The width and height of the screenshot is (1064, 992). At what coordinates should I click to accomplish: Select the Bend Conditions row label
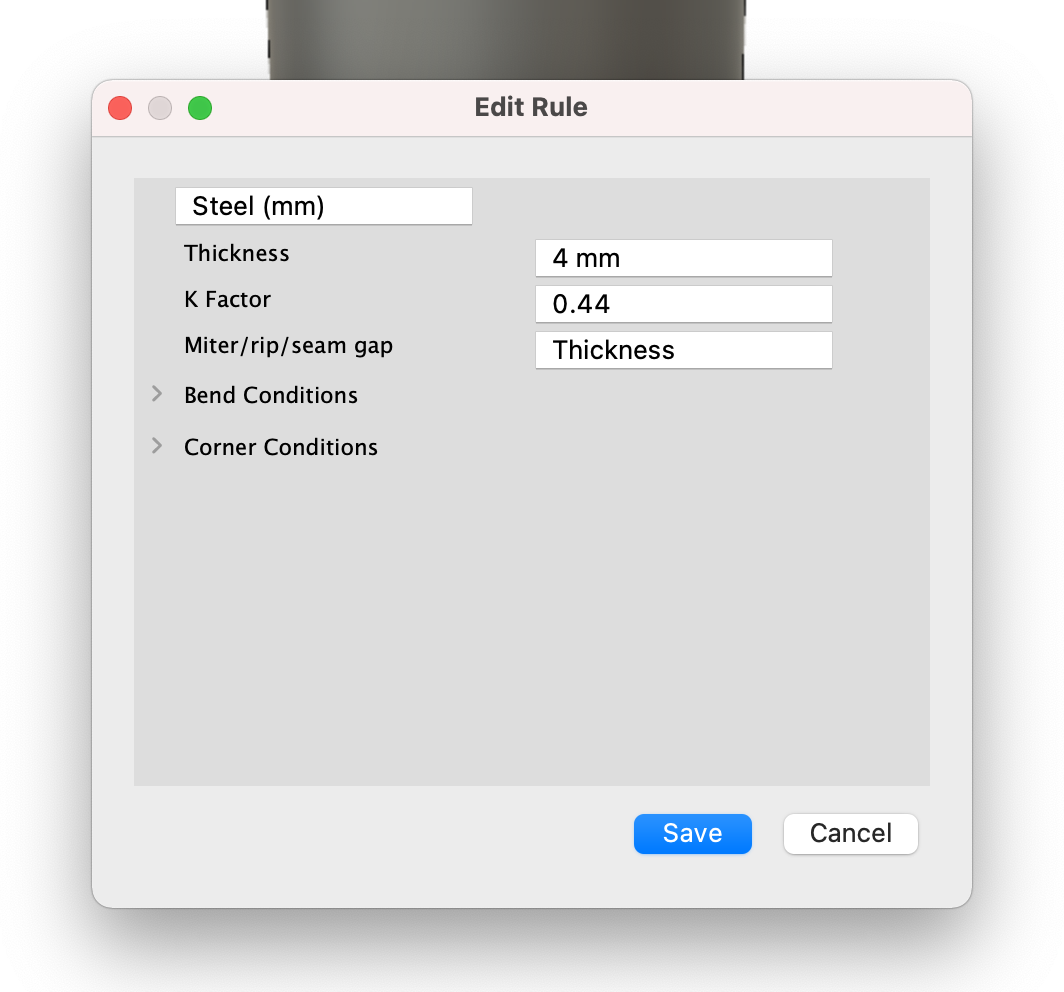271,395
